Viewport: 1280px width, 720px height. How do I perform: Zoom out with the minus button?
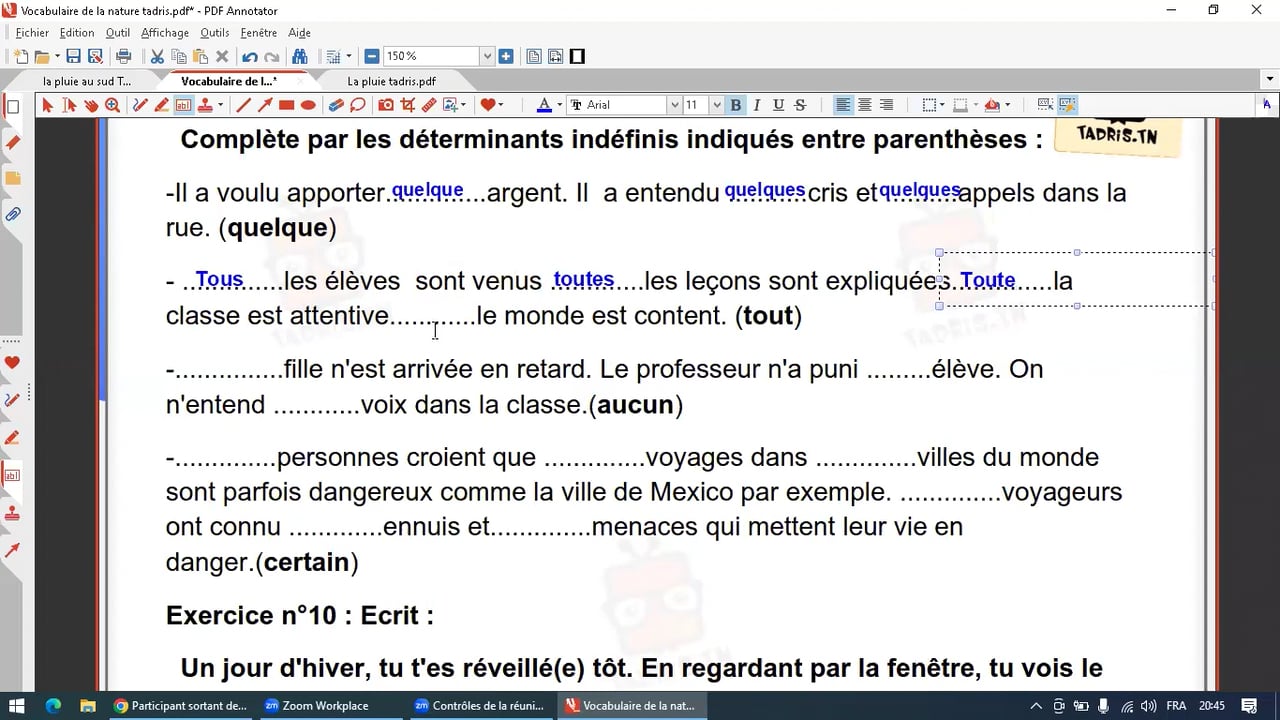pos(372,56)
